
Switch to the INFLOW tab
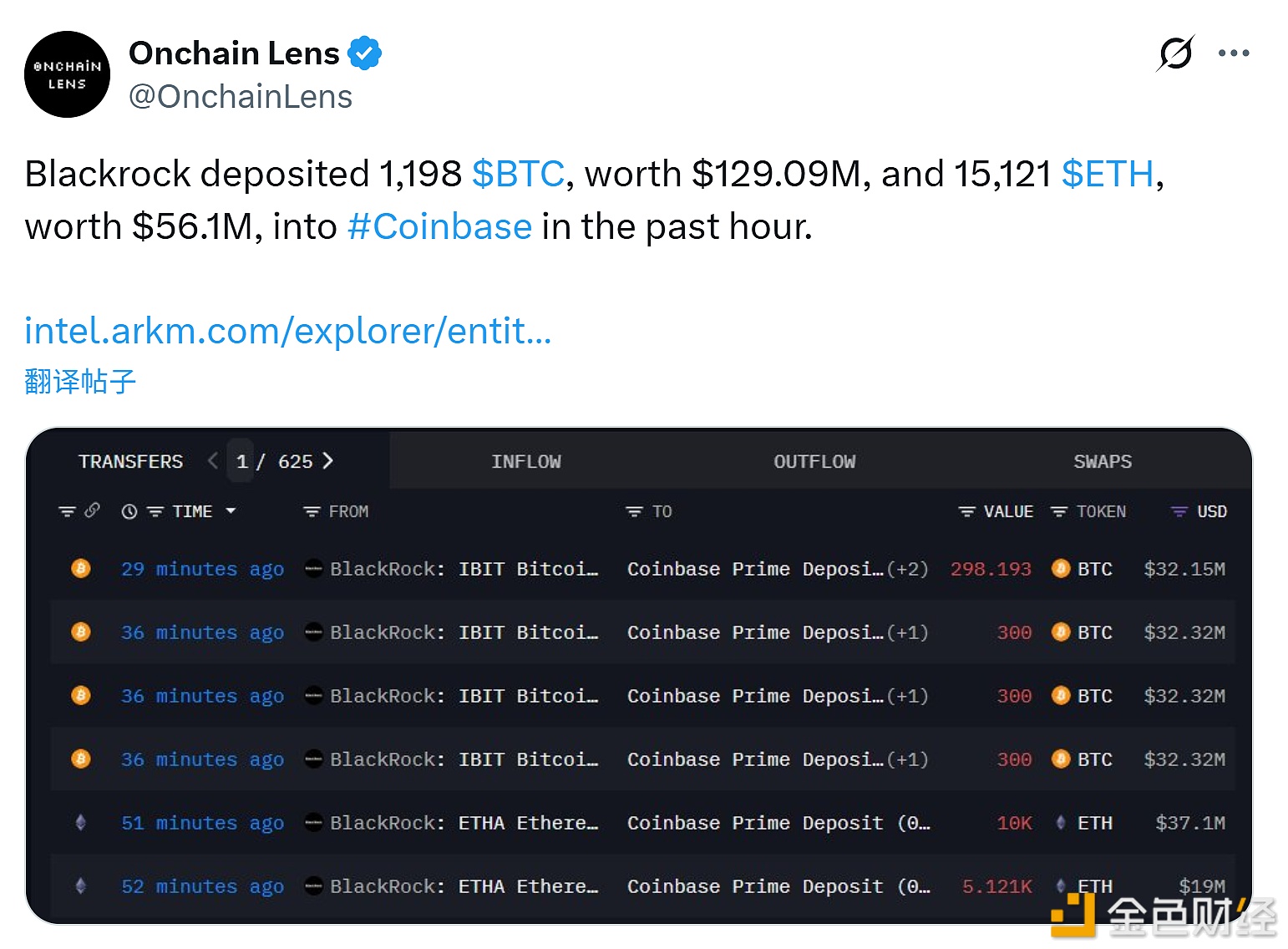click(x=526, y=460)
